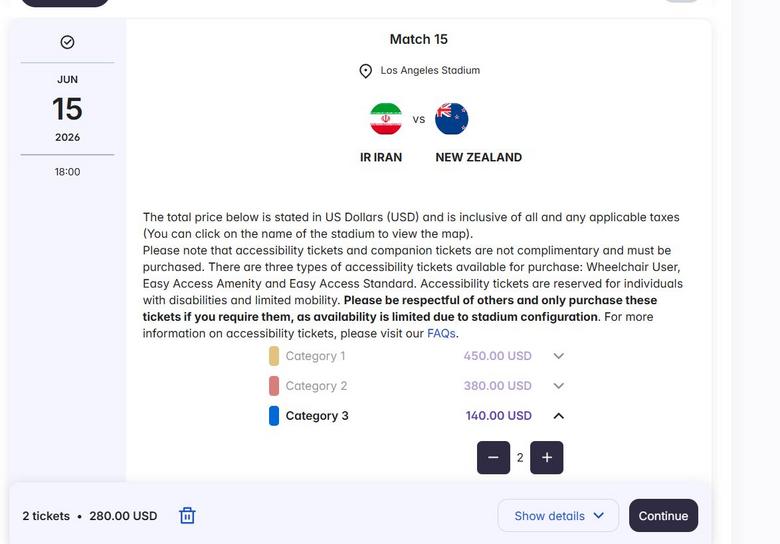Viewport: 780px width, 544px height.
Task: Click the 450.00 USD price
Action: click(497, 356)
